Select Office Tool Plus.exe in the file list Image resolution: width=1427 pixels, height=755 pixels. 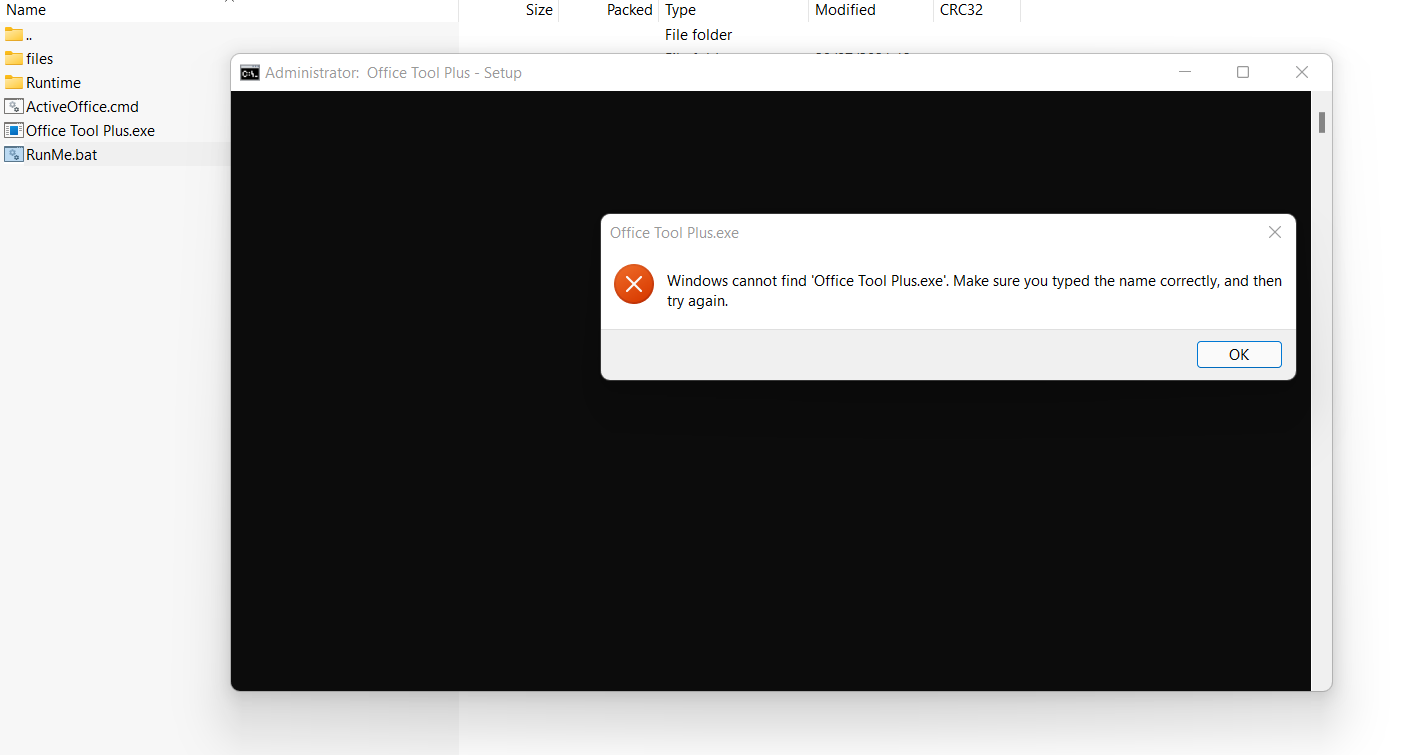pyautogui.click(x=90, y=130)
